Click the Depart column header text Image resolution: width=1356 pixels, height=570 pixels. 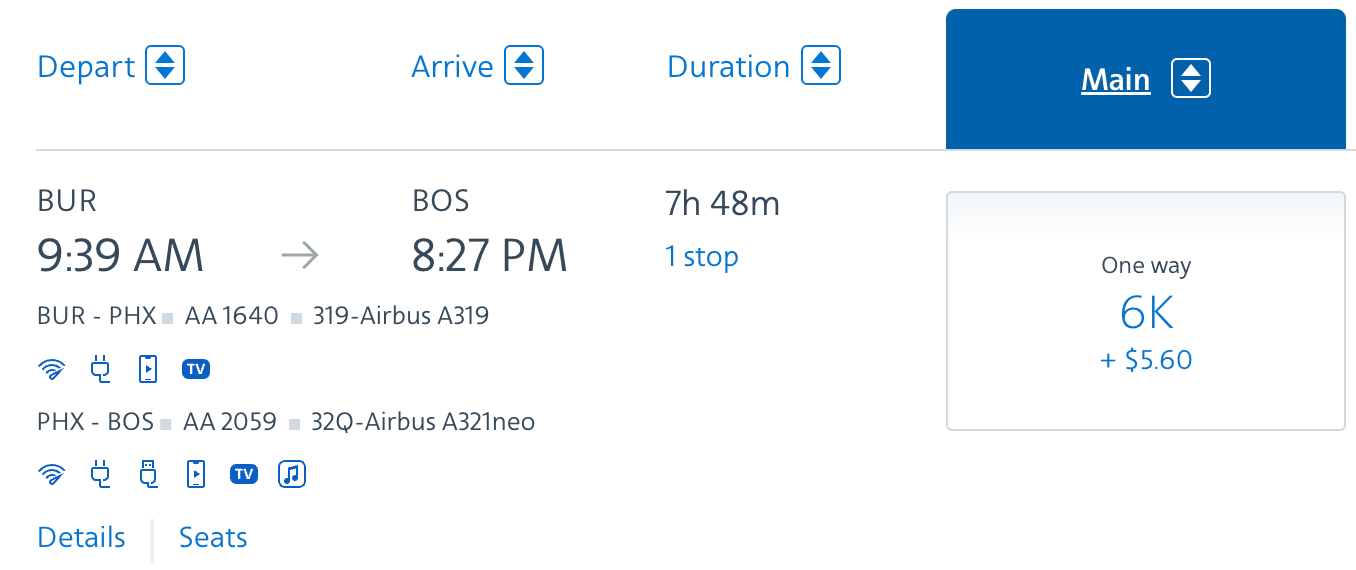tap(86, 67)
